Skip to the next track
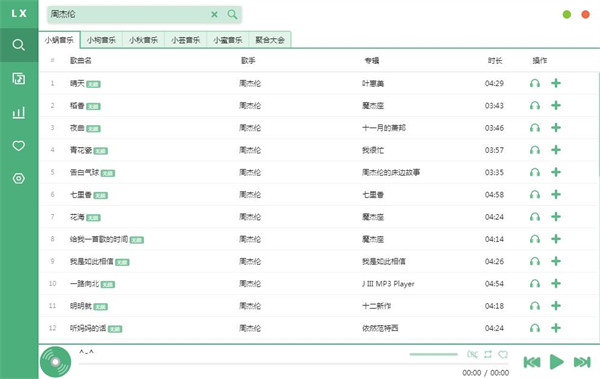Screen dimensions: 600x379 (582, 362)
